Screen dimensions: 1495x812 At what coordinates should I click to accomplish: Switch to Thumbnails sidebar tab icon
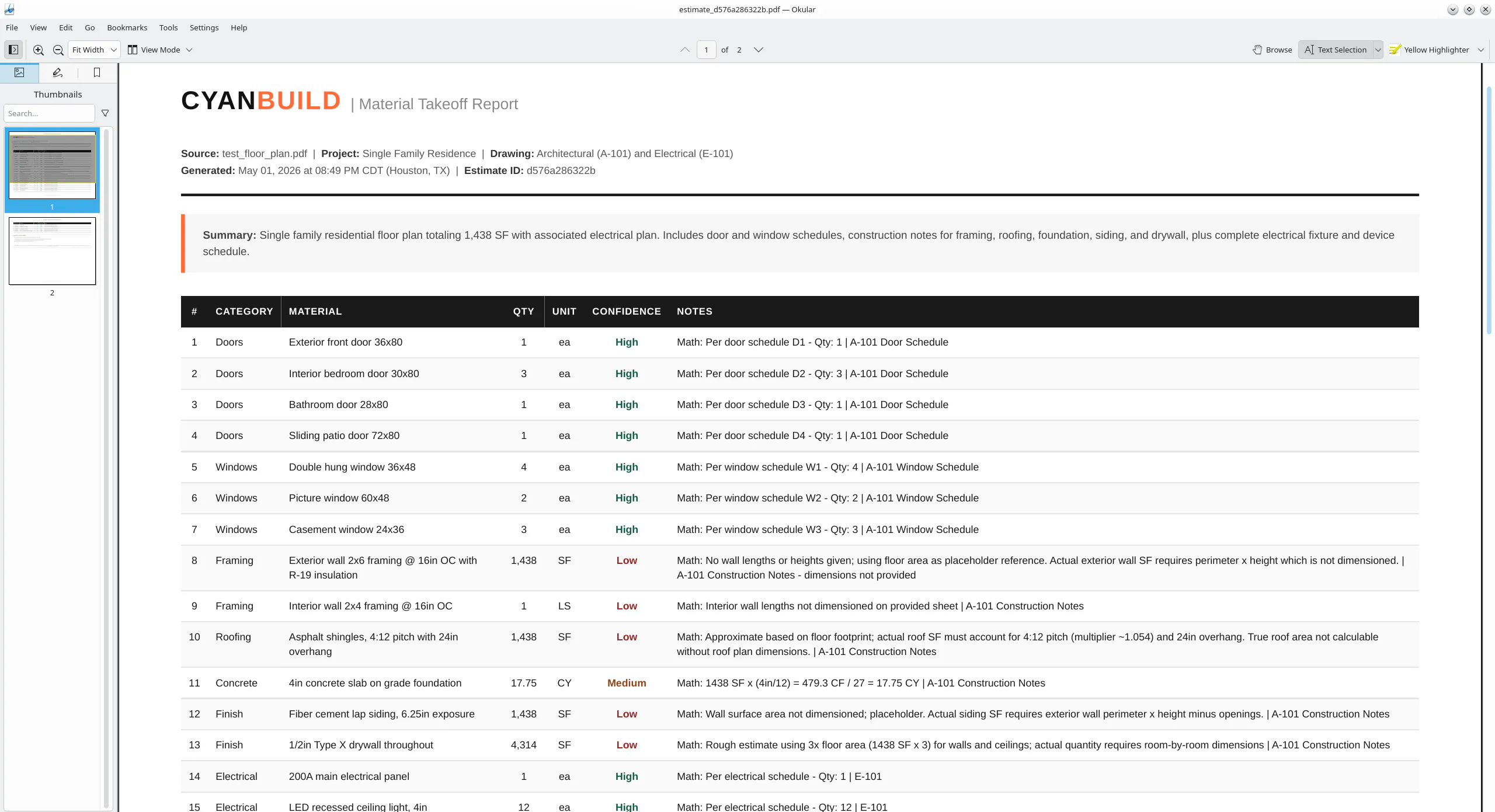[x=19, y=72]
